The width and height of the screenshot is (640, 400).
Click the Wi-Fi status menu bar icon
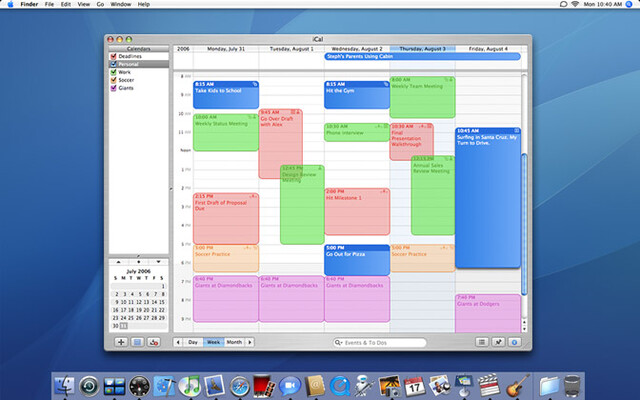tap(575, 4)
